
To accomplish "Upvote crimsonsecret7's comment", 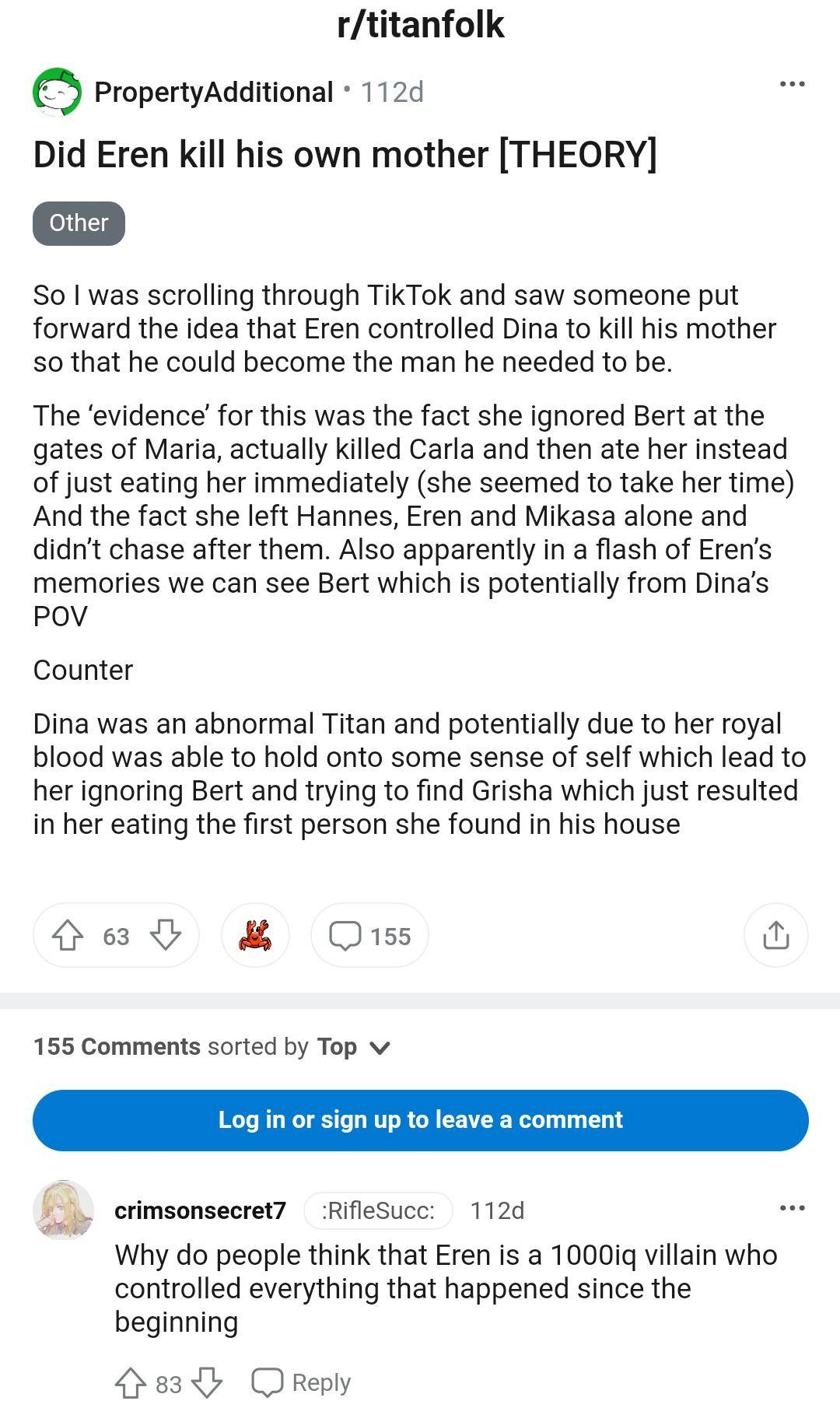I will coord(129,1382).
